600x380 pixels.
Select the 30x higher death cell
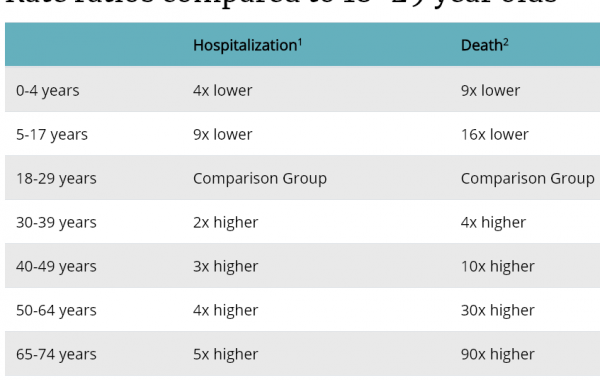[x=498, y=310]
